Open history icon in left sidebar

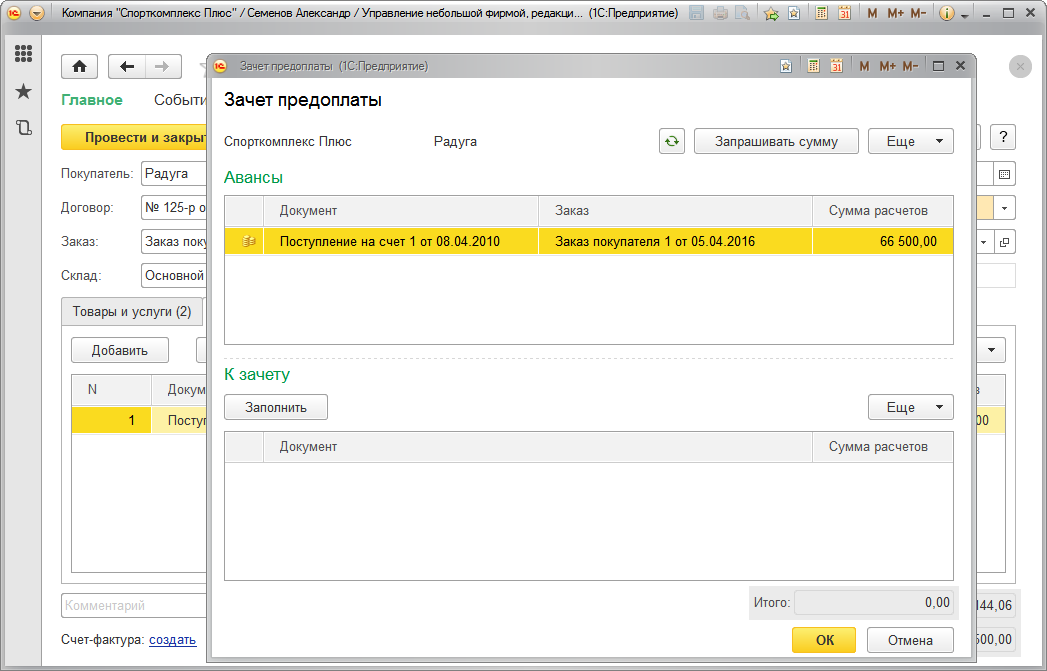coord(23,128)
